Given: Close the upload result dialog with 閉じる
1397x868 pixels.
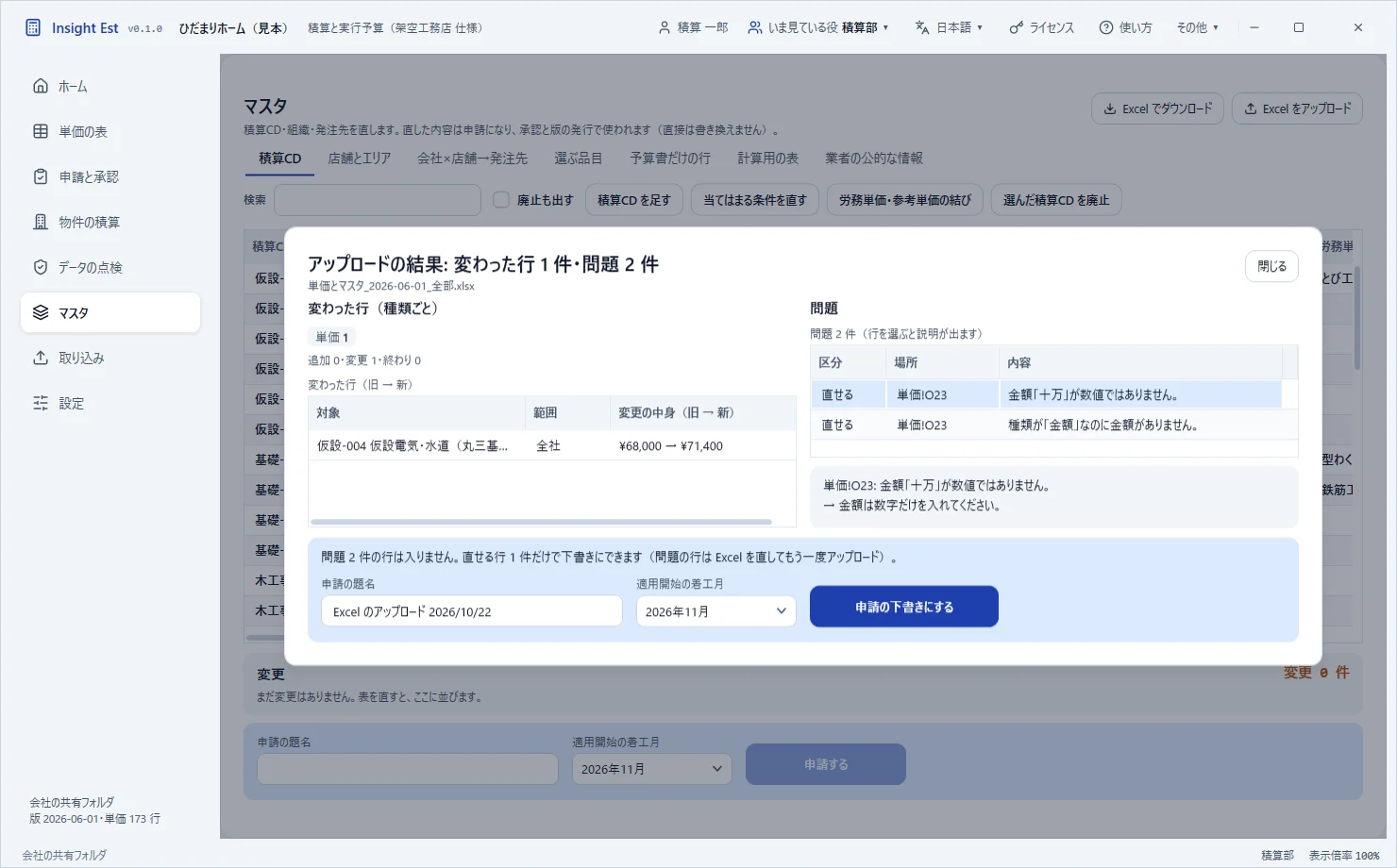Looking at the screenshot, I should click(1271, 266).
